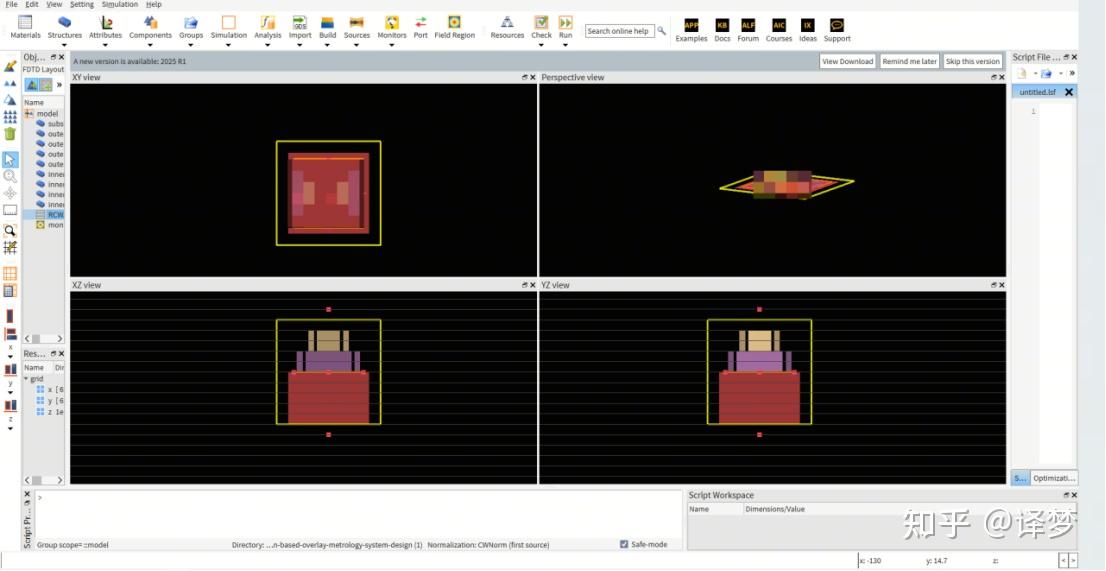Click the Analysis toolbar icon
The image size is (1106, 571).
(267, 23)
